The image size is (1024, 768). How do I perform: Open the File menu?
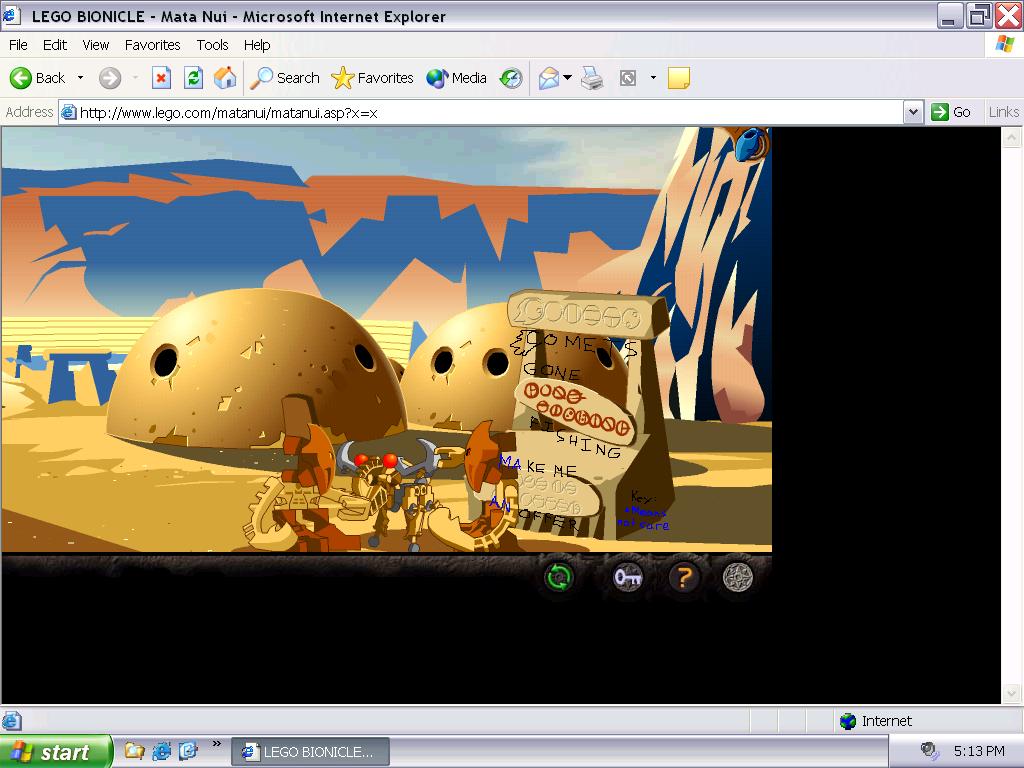(18, 45)
